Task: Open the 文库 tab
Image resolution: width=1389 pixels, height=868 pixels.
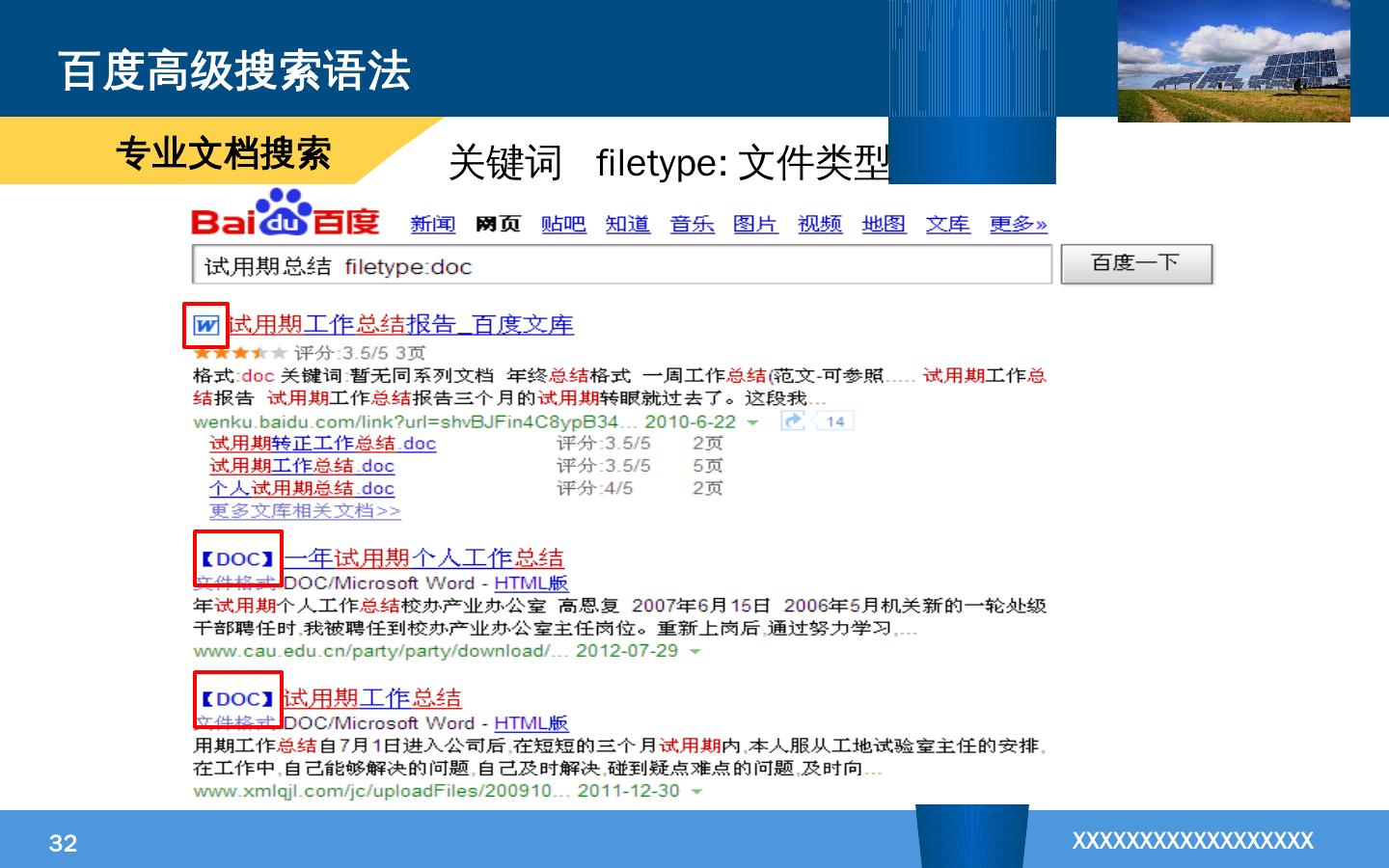Action: (x=947, y=224)
